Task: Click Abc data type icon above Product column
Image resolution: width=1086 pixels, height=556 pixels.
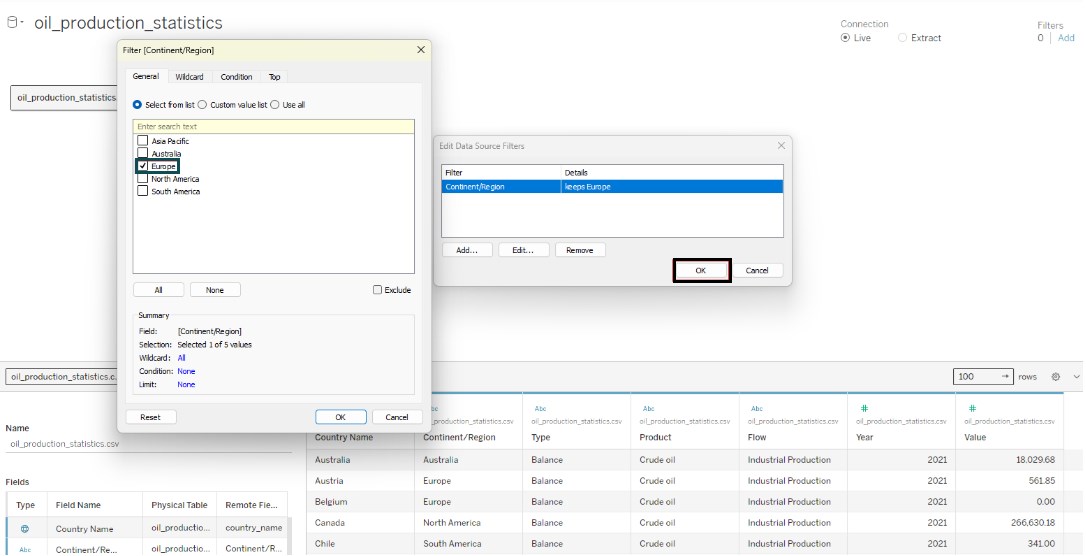Action: pyautogui.click(x=648, y=409)
